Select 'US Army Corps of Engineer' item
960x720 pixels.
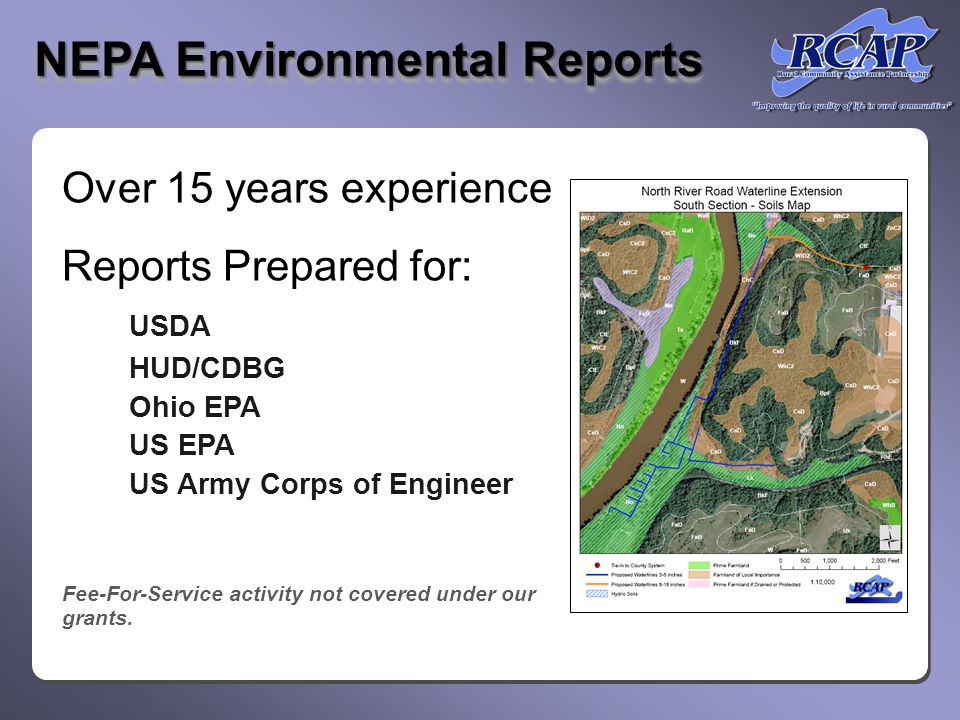321,485
